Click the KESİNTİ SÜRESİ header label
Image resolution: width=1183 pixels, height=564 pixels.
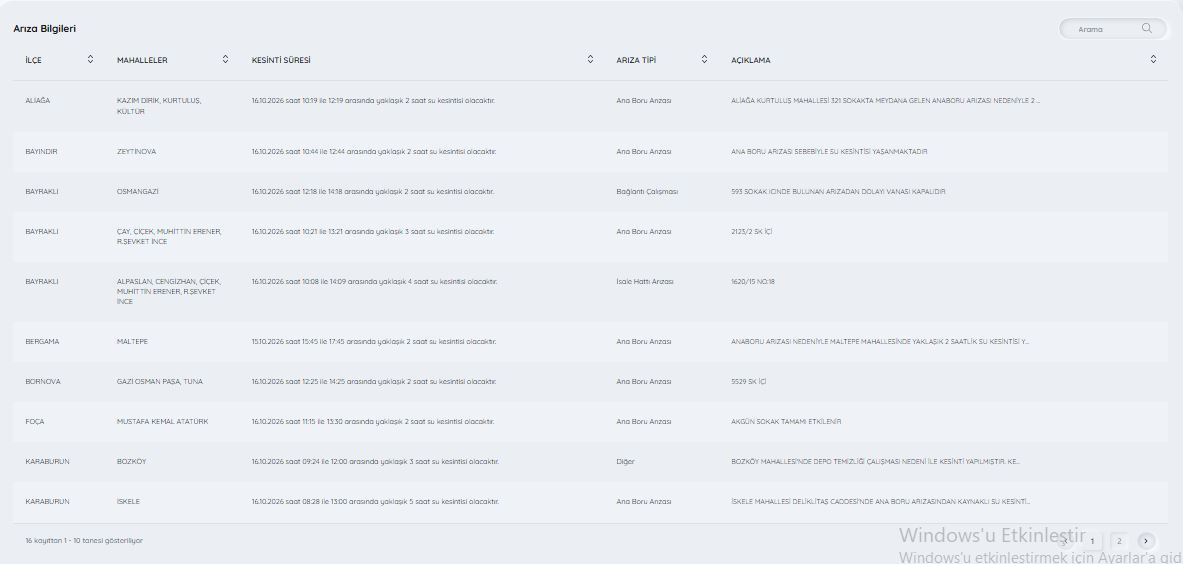(x=281, y=60)
